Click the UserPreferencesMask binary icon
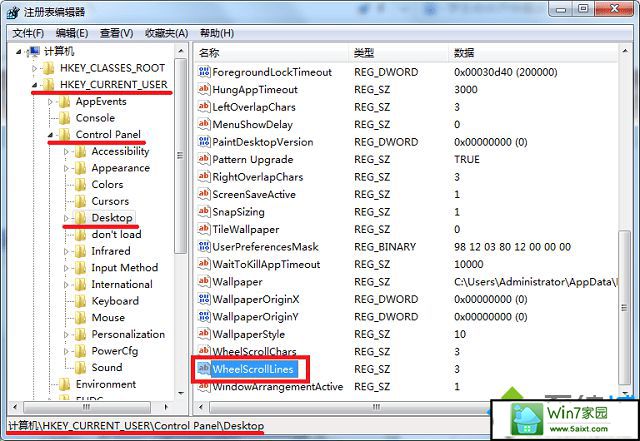Viewport: 640px width, 441px height. [204, 247]
